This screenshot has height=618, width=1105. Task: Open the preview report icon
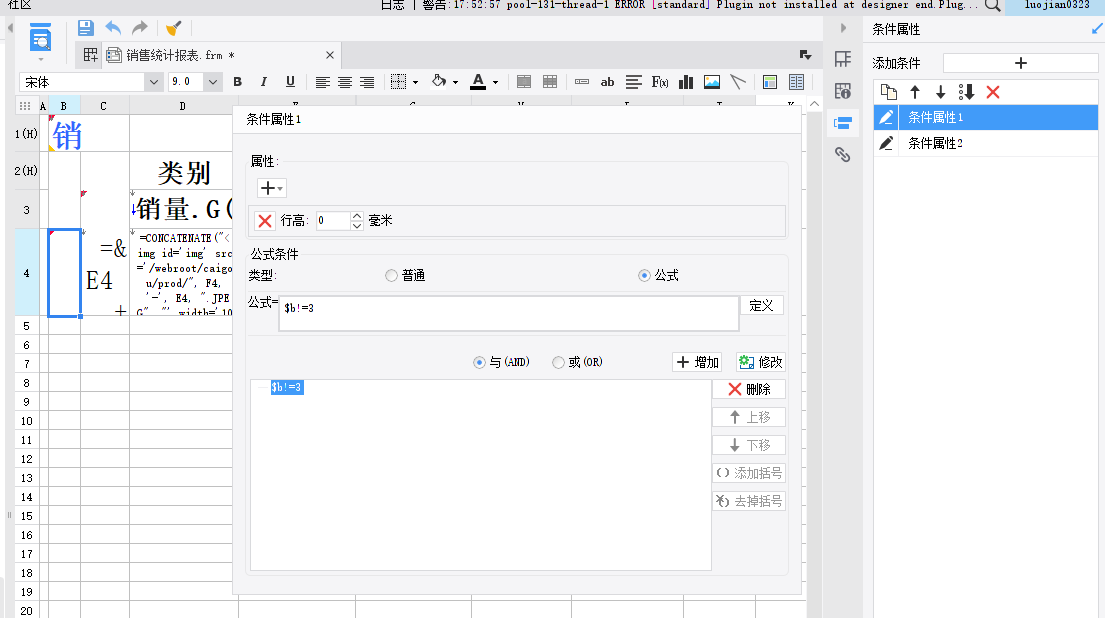tap(40, 37)
